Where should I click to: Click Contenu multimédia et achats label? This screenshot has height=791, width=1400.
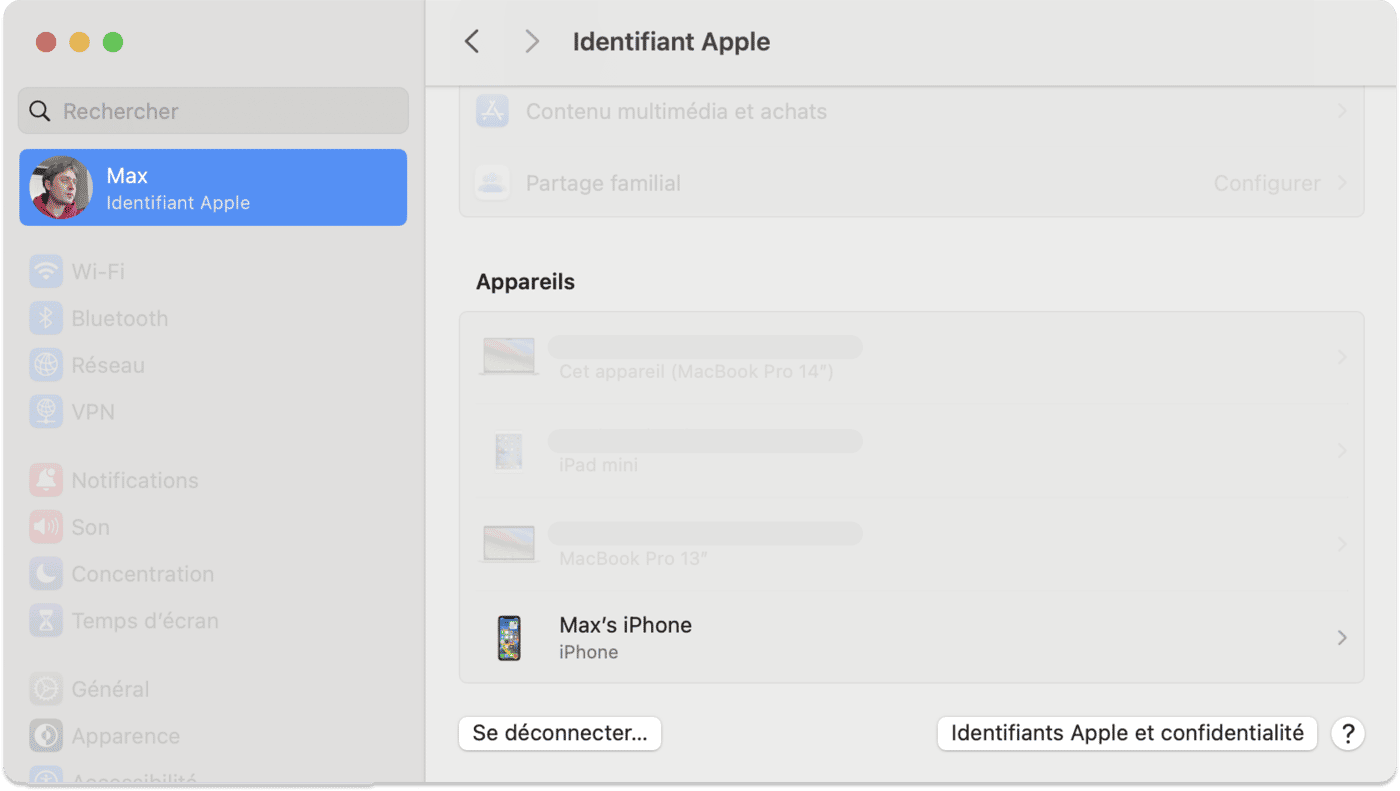pyautogui.click(x=676, y=111)
